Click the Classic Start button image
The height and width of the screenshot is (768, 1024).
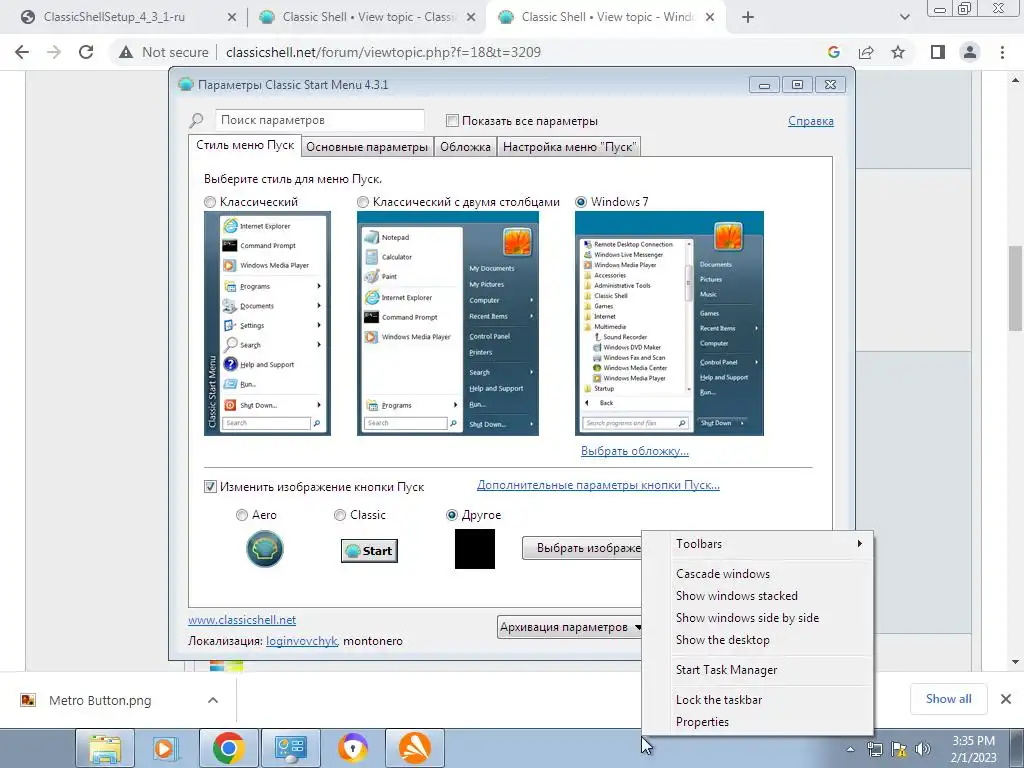369,551
